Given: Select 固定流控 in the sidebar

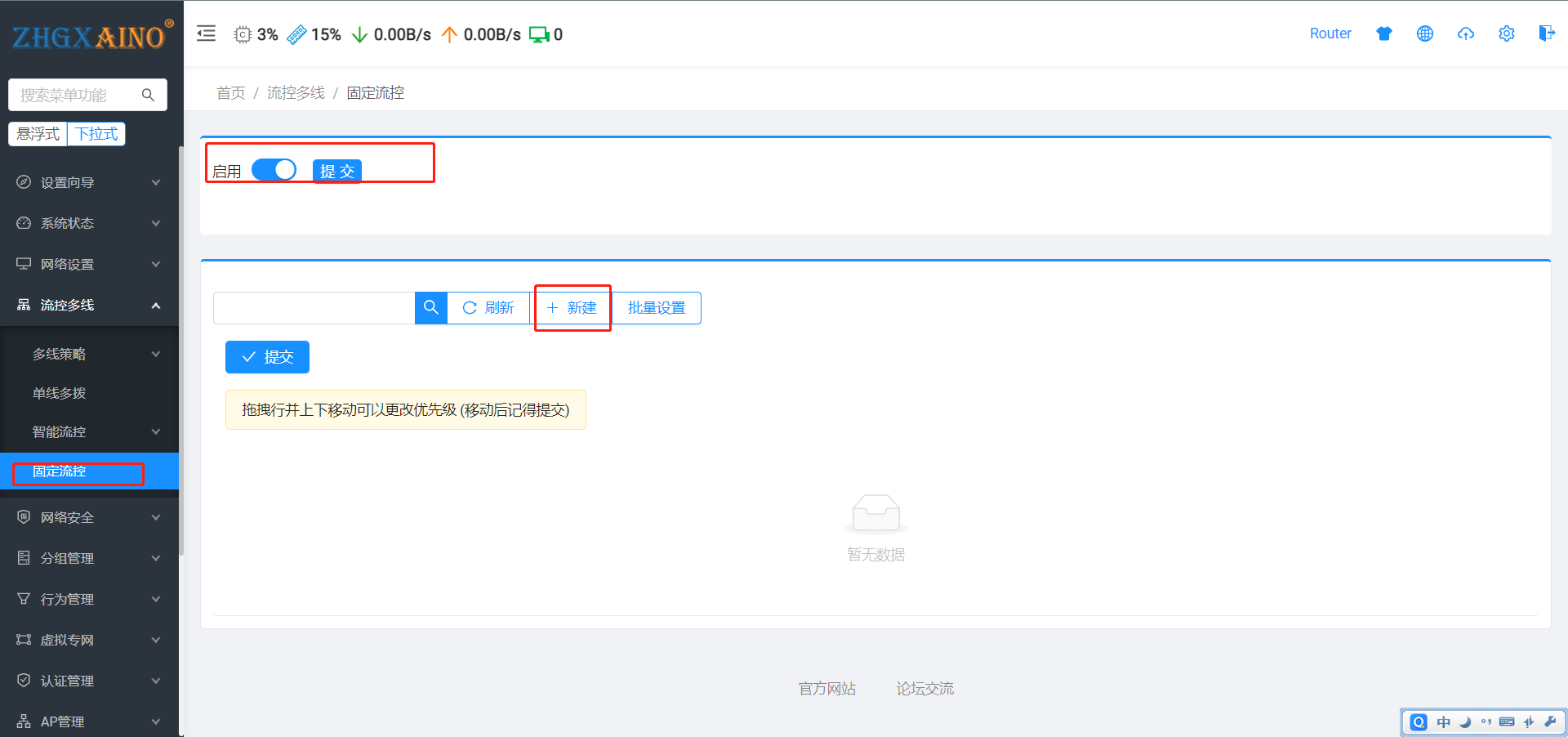Looking at the screenshot, I should (60, 471).
